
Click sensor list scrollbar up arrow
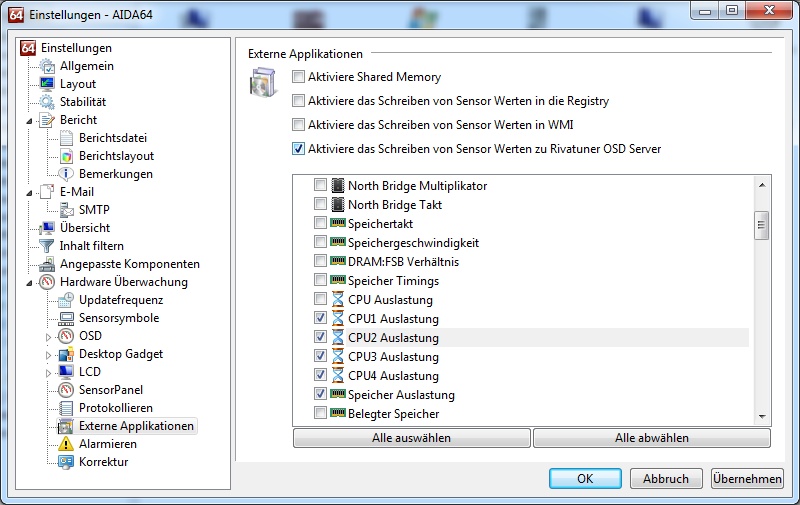tap(762, 185)
